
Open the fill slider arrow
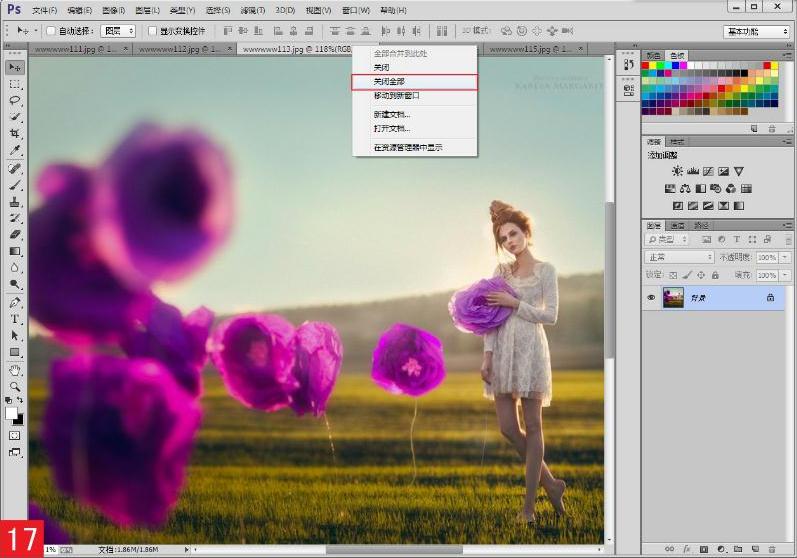coord(785,275)
